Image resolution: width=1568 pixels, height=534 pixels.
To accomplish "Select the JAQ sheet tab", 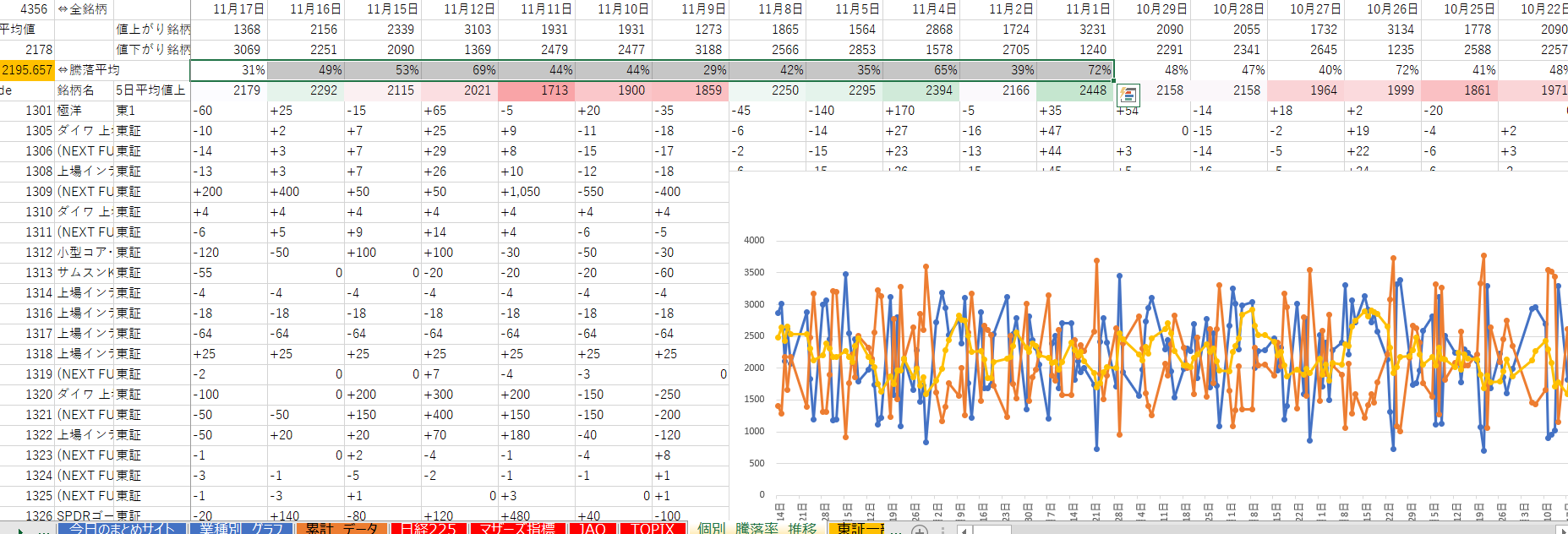I will 592,528.
